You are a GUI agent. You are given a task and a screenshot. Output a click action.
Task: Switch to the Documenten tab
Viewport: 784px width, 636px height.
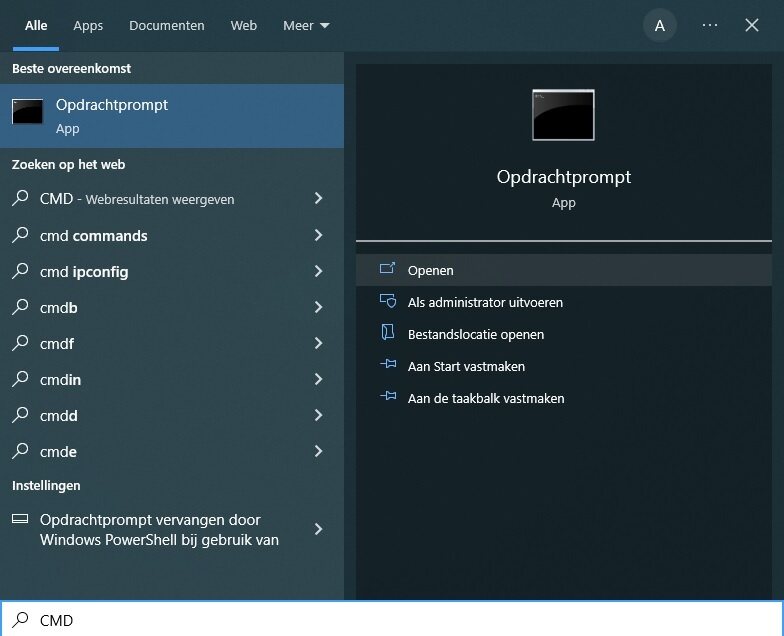click(x=166, y=26)
